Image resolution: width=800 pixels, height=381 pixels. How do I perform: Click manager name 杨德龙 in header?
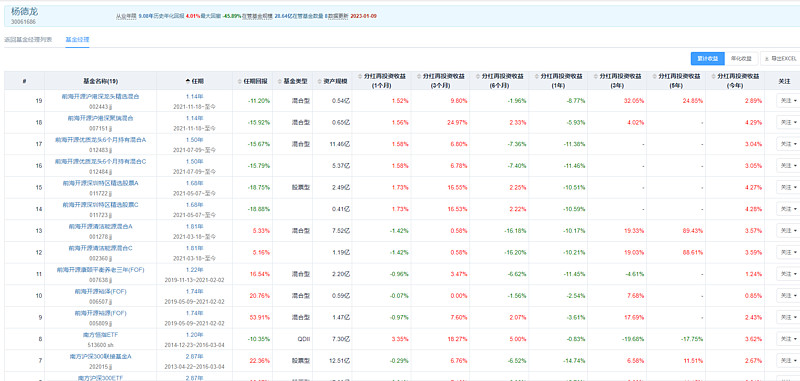point(24,11)
